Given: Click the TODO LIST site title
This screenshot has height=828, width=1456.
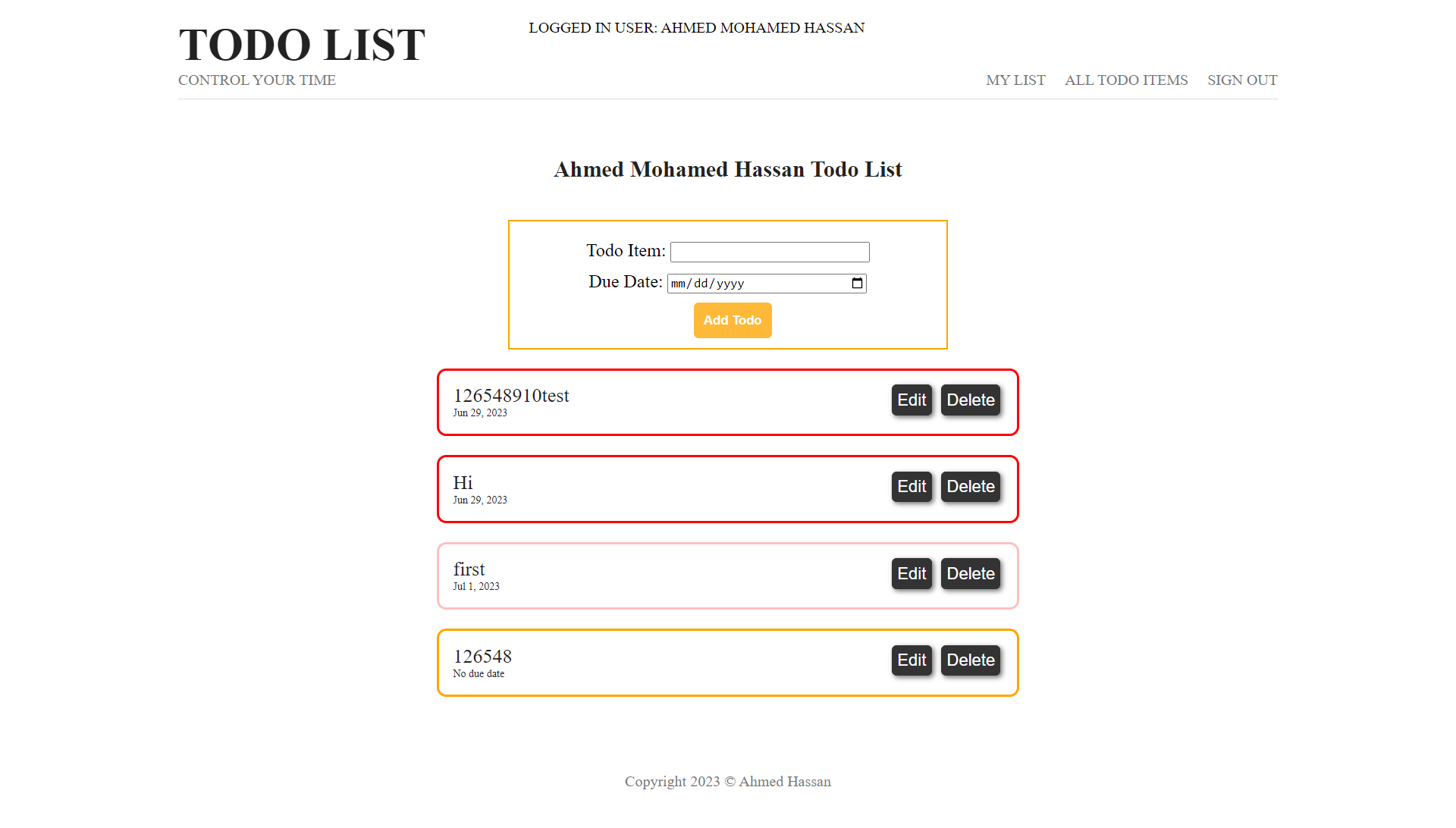Looking at the screenshot, I should click(302, 45).
